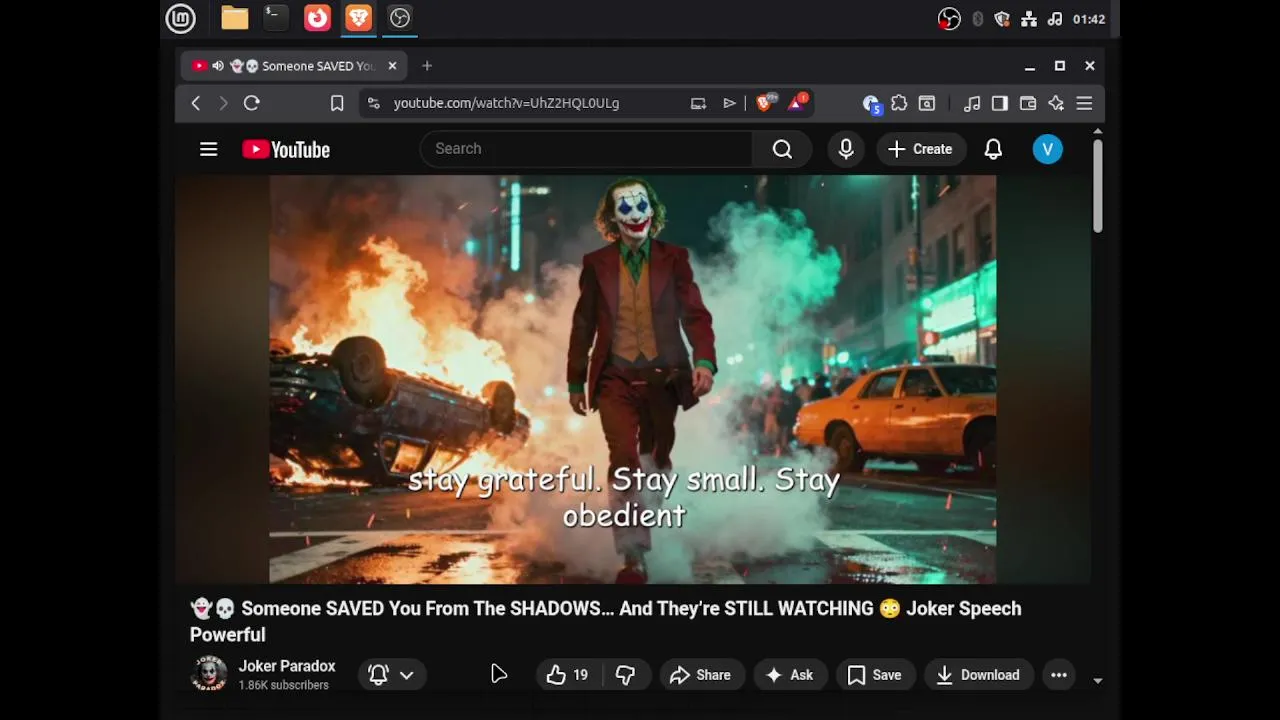Open Linux Mint start menu
This screenshot has height=720, width=1280.
181,18
